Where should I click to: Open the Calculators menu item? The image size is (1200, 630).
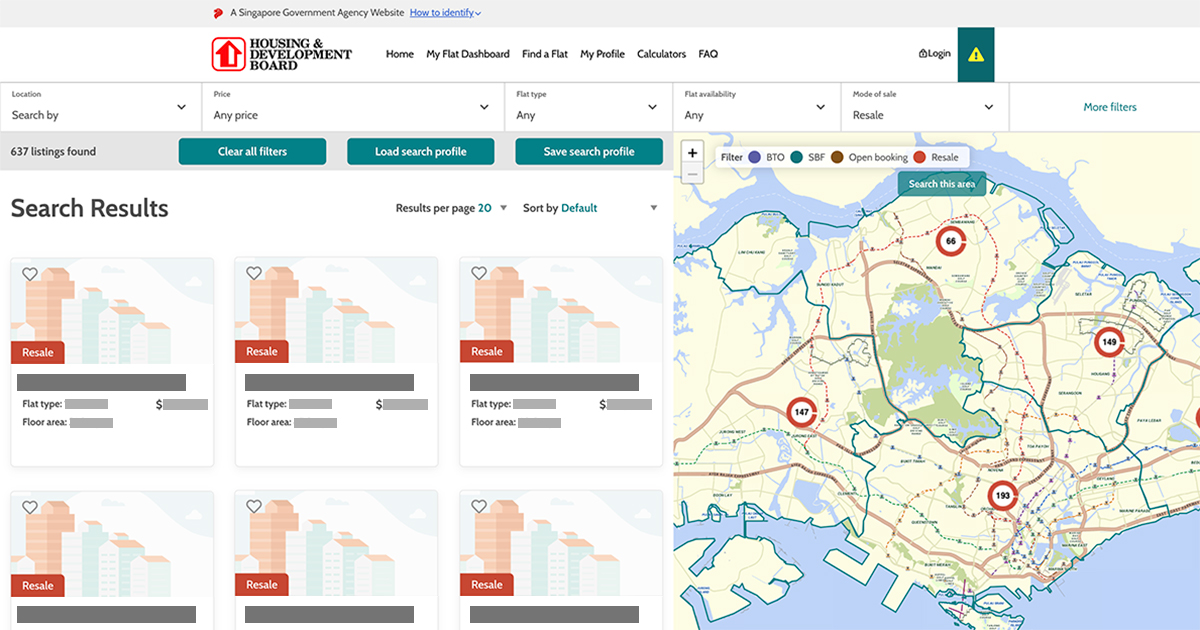[661, 54]
